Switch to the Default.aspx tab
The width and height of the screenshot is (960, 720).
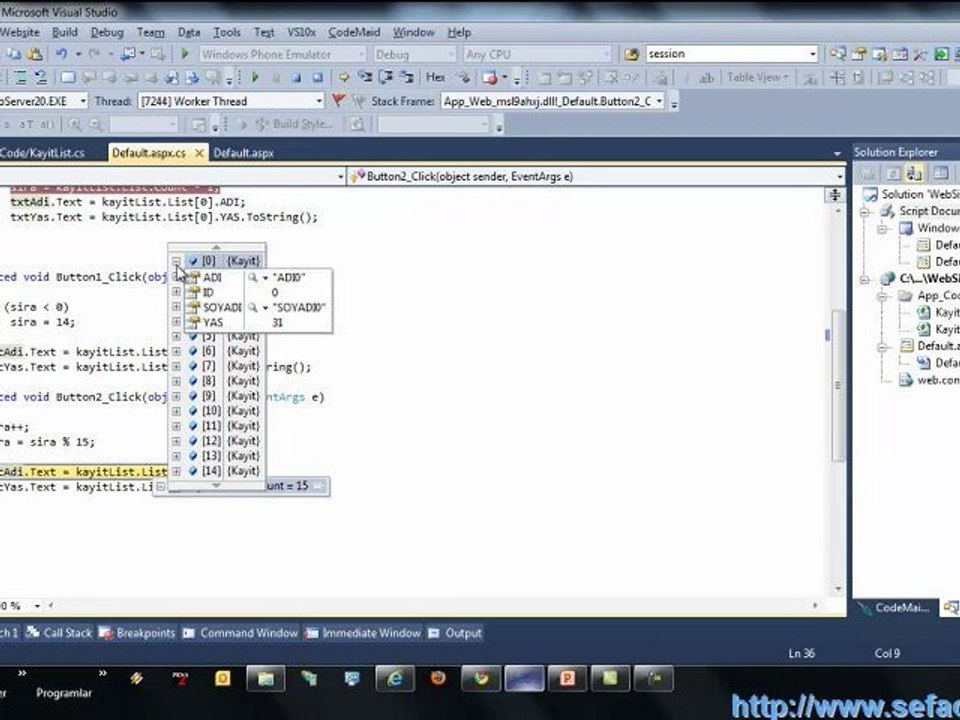pos(243,153)
